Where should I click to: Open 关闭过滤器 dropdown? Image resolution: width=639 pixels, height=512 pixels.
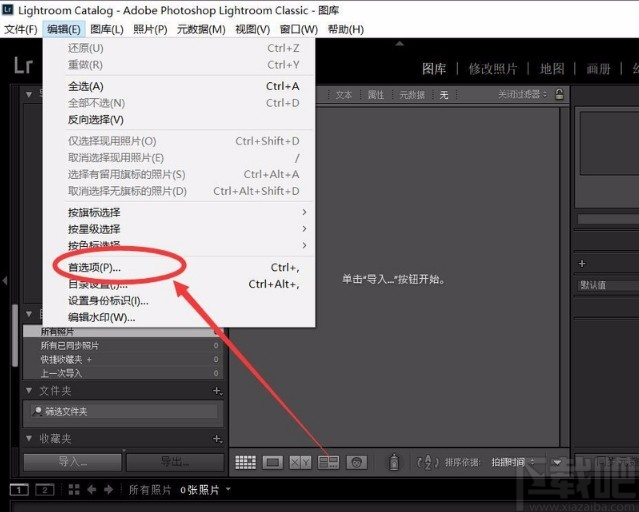point(522,95)
